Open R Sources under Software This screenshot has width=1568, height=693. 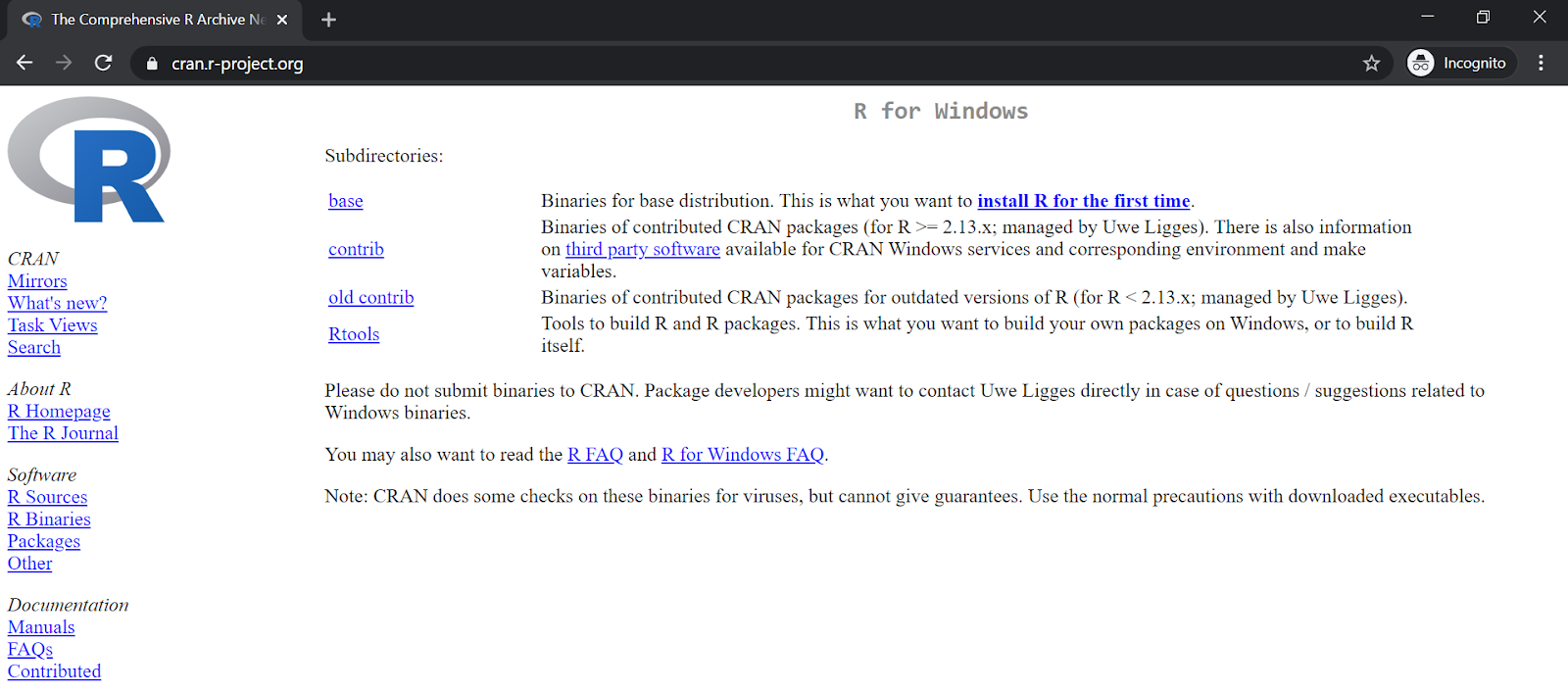[x=47, y=498]
